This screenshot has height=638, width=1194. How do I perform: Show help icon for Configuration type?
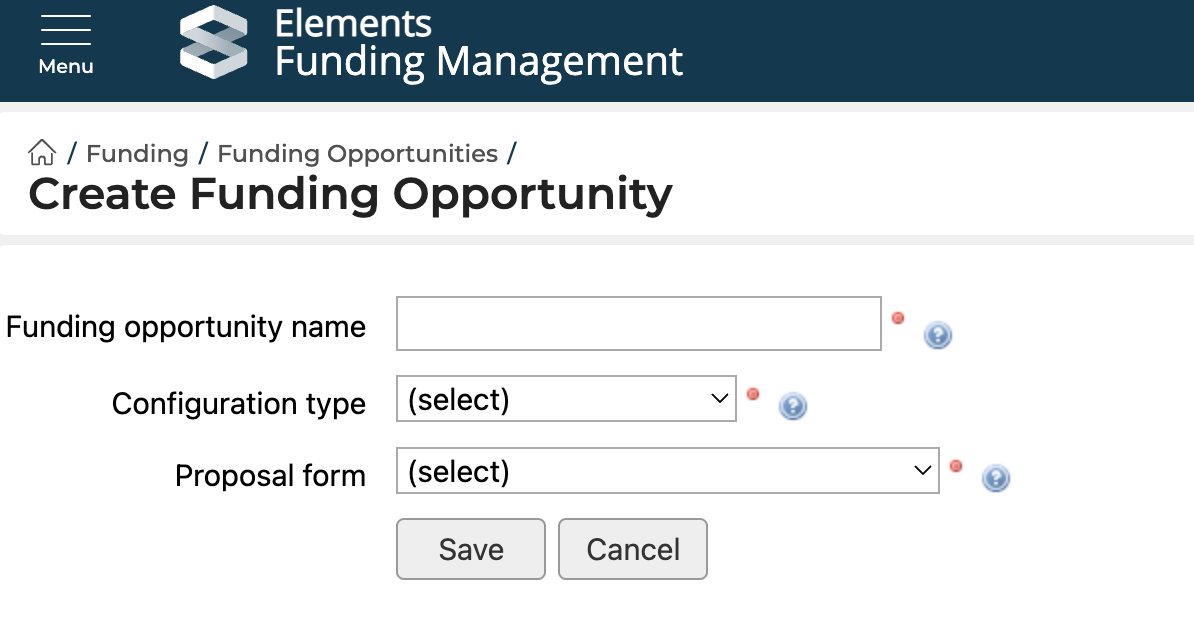point(793,406)
